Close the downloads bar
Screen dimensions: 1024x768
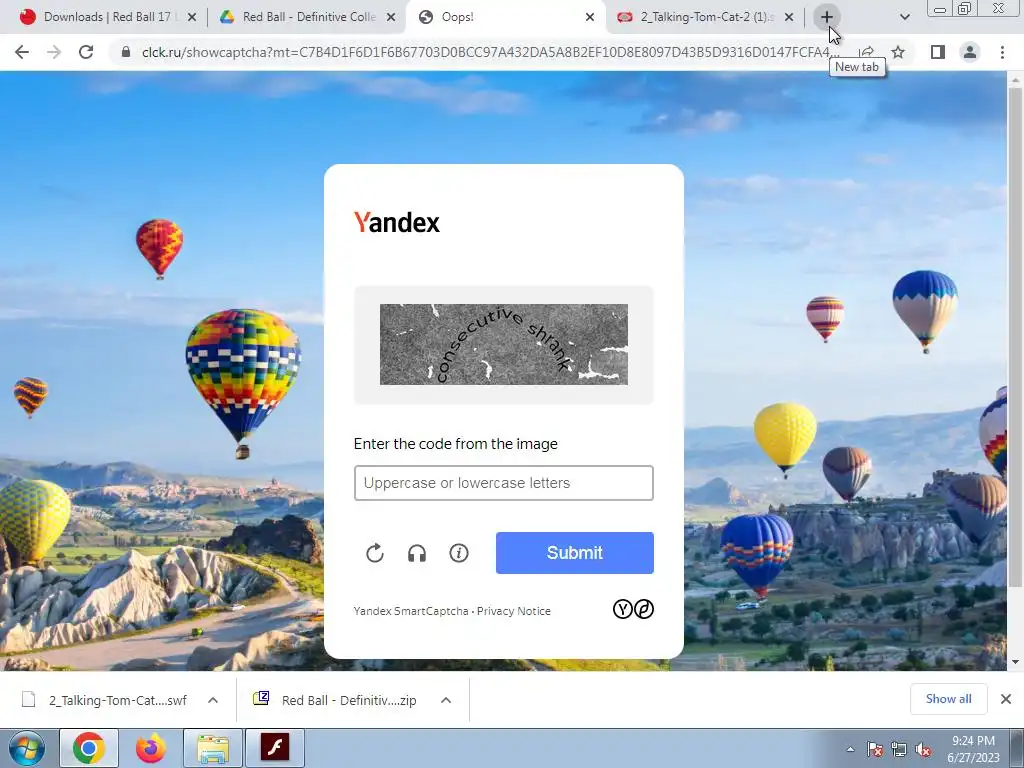[x=1006, y=699]
